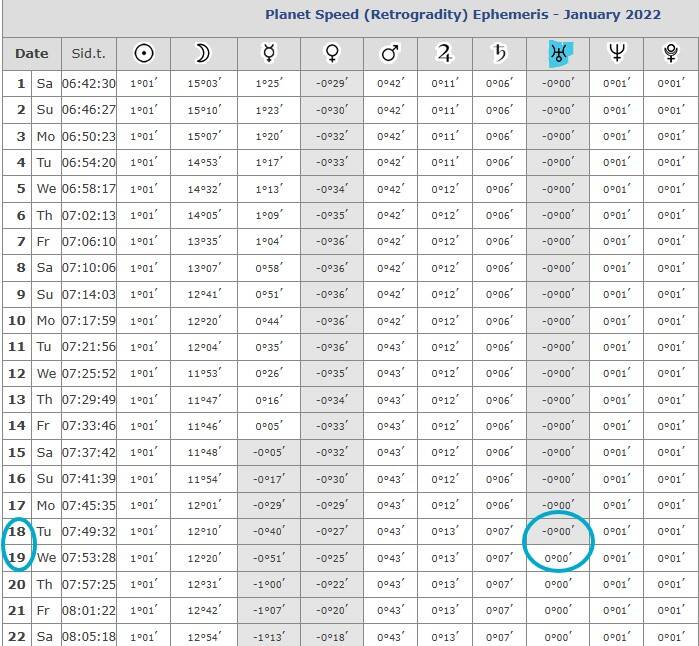Screen dimensions: 699x646
Task: Click Jupiter speed 0°12' on January 5
Action: point(445,189)
